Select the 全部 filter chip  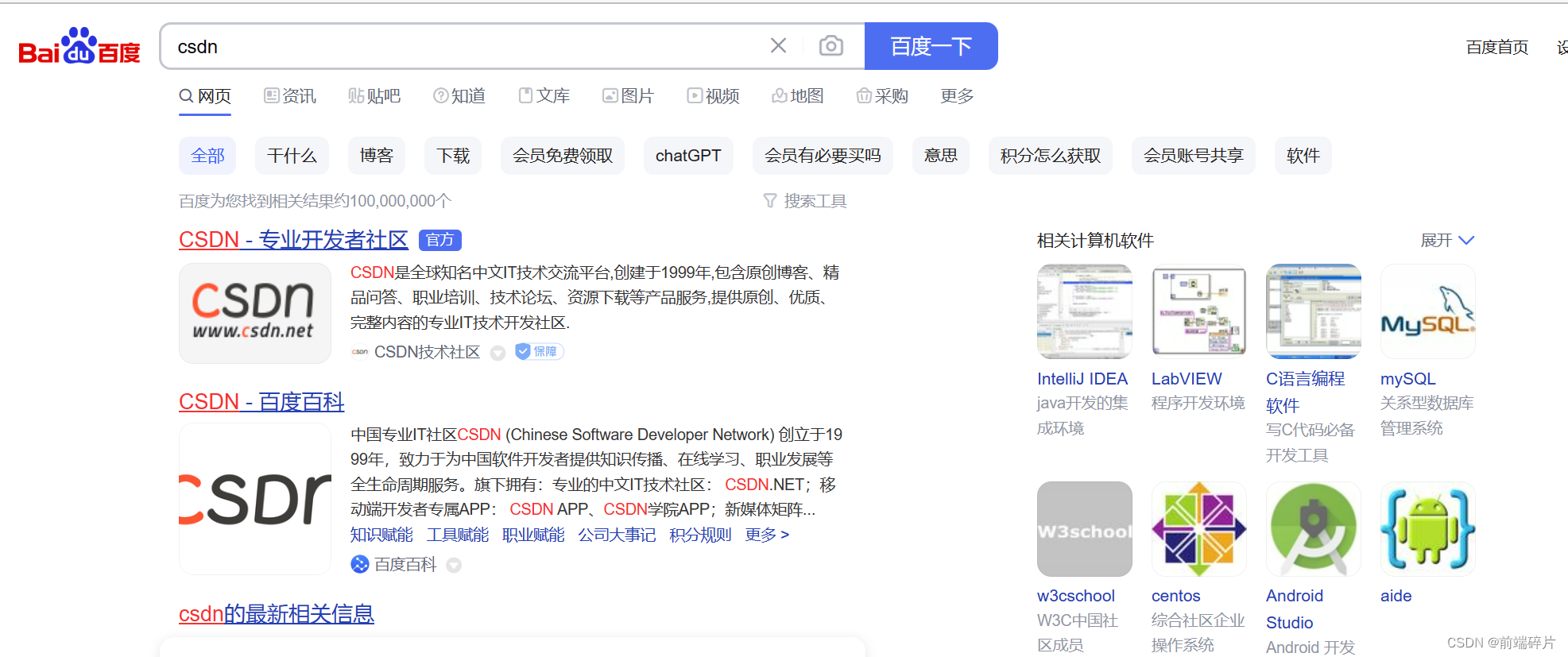207,156
